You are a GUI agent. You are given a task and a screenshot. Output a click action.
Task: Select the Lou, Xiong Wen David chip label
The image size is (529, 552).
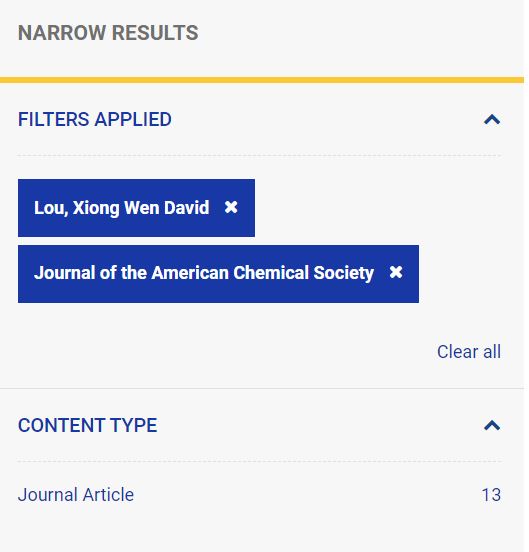click(x=123, y=209)
